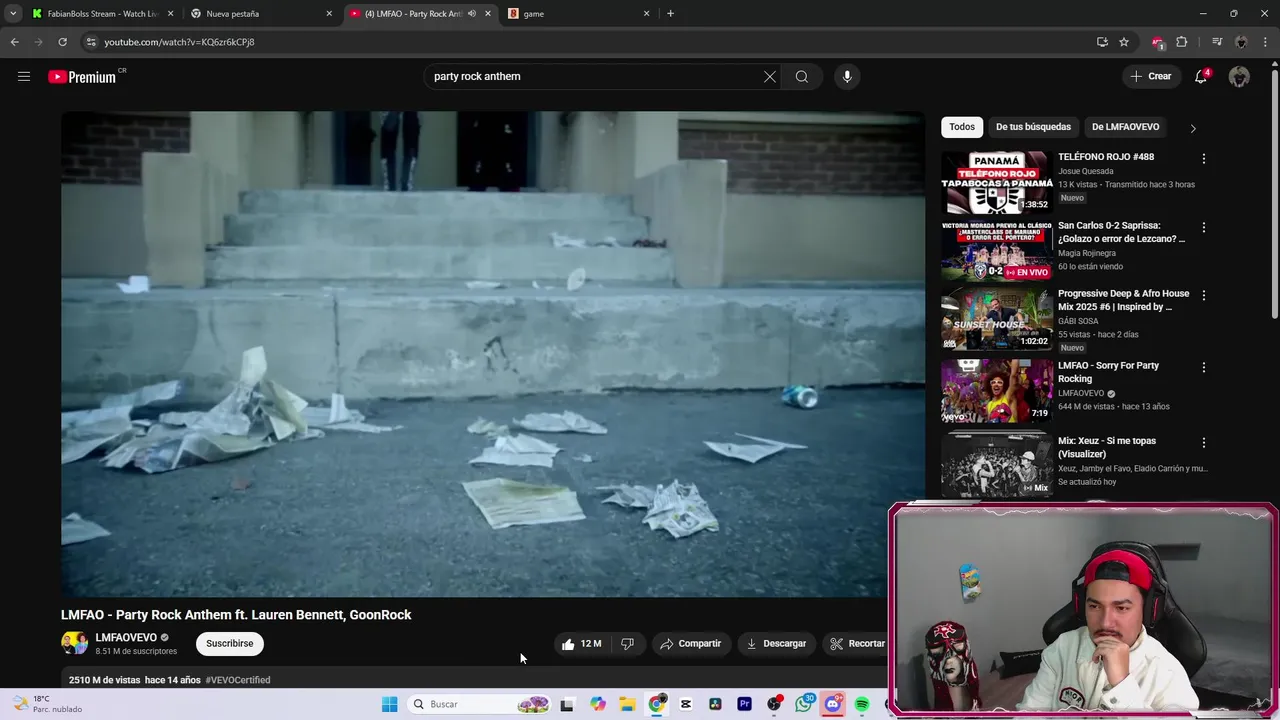The height and width of the screenshot is (720, 1280).
Task: Open Chrome three-dot menu
Action: tap(1267, 42)
